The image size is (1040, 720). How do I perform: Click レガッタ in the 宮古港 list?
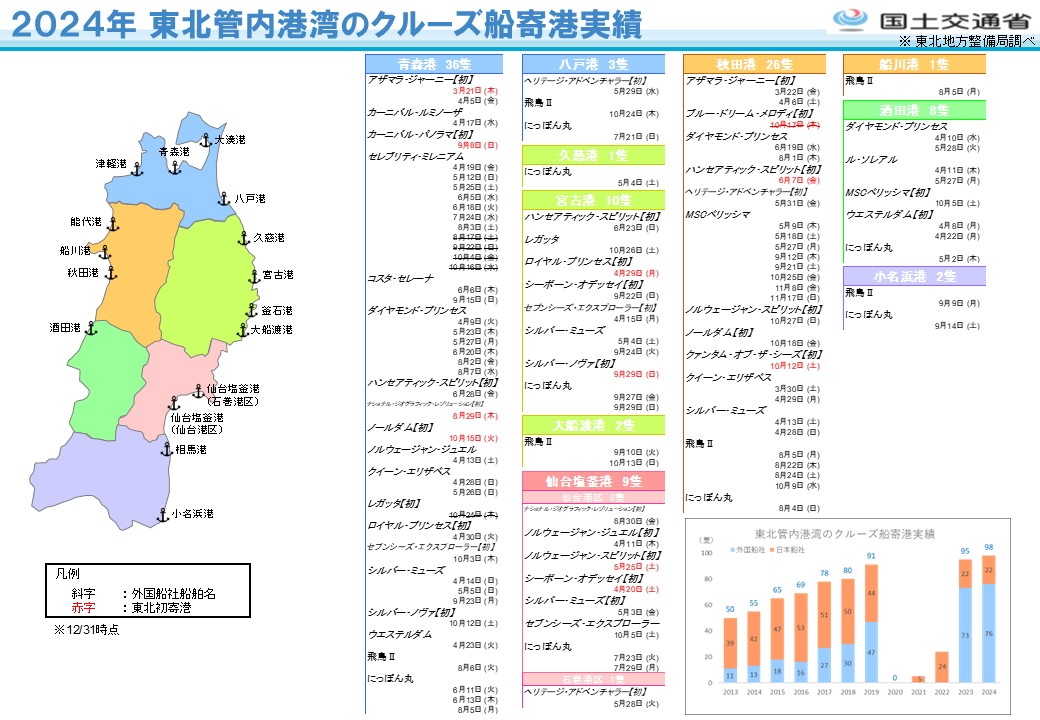542,239
